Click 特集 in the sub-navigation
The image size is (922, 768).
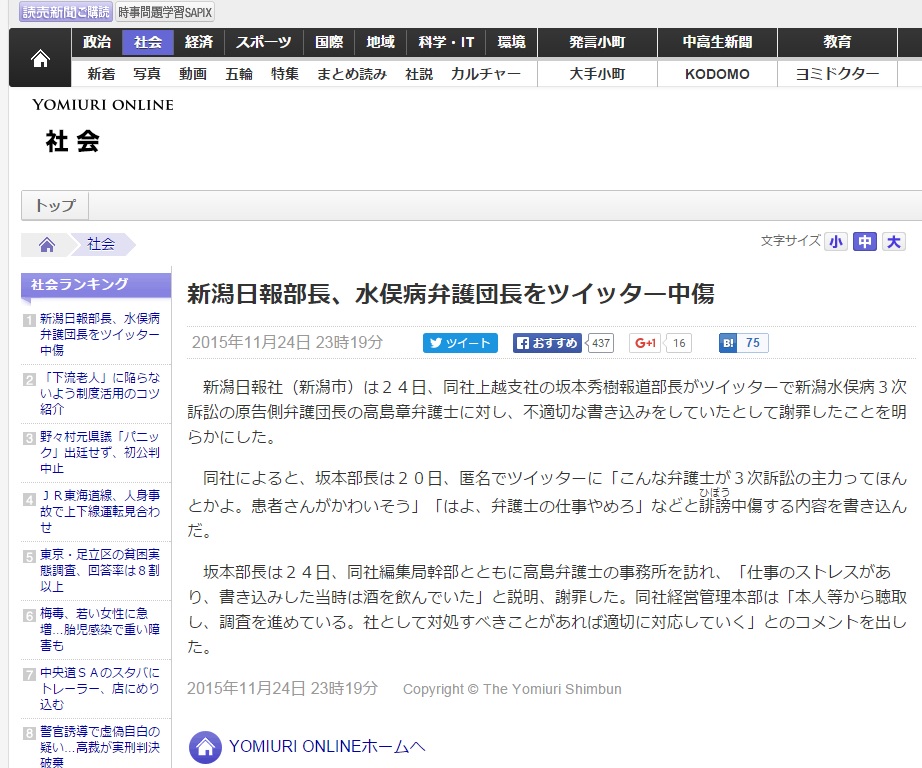[285, 74]
